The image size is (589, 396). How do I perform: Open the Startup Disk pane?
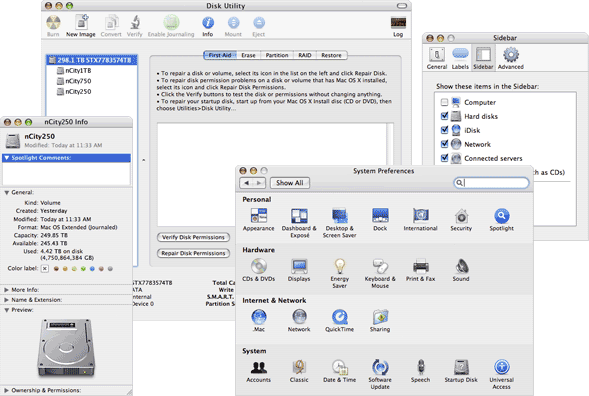(461, 371)
